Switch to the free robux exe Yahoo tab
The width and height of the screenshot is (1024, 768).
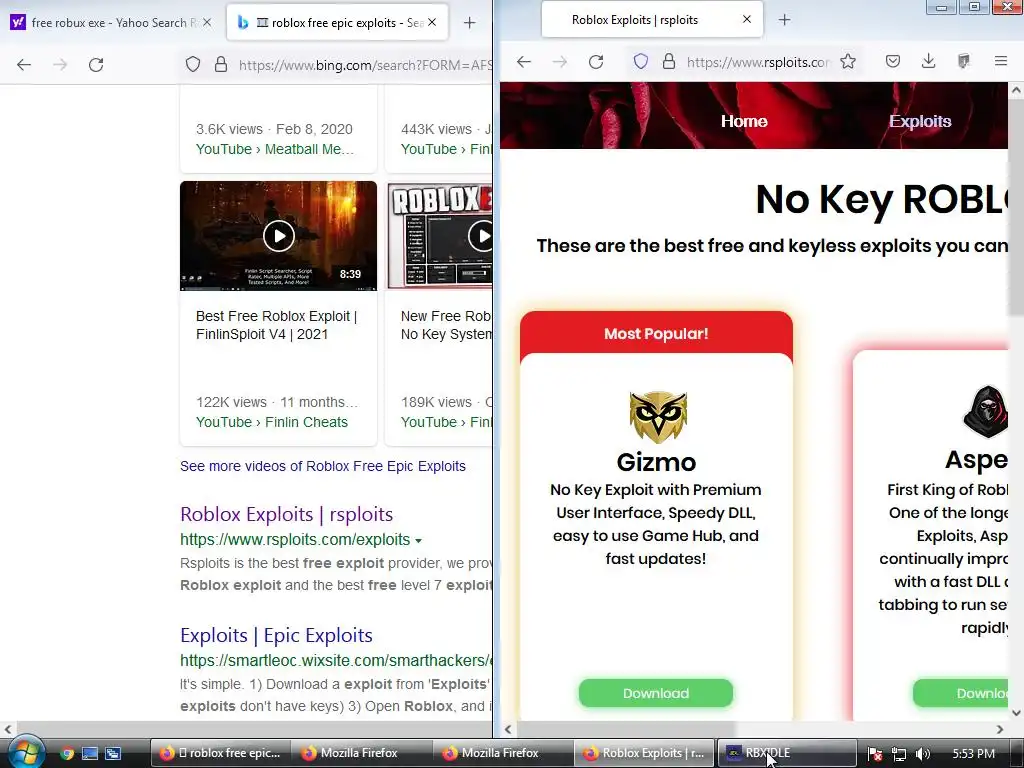111,22
